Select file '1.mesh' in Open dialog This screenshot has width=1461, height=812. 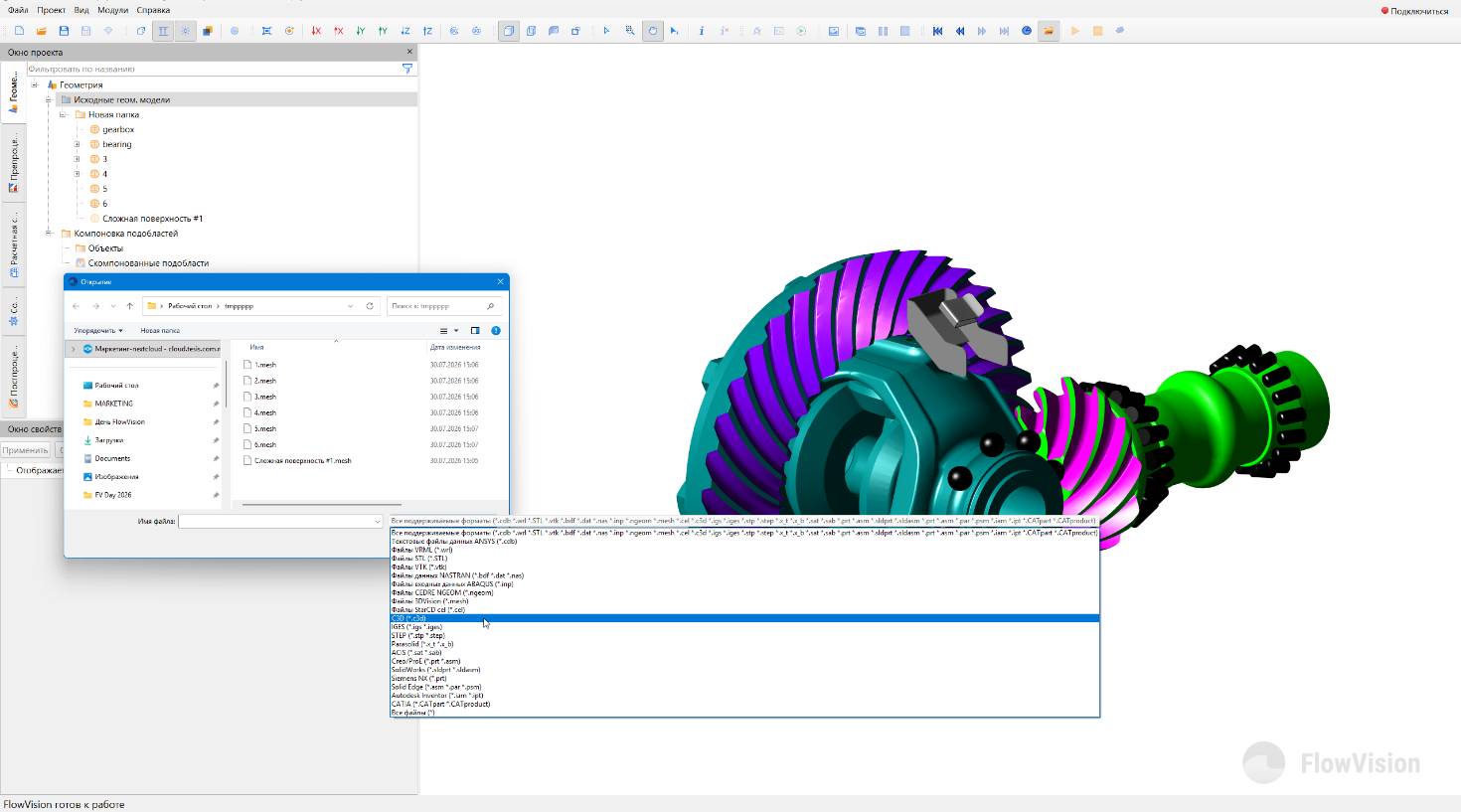[x=265, y=365]
